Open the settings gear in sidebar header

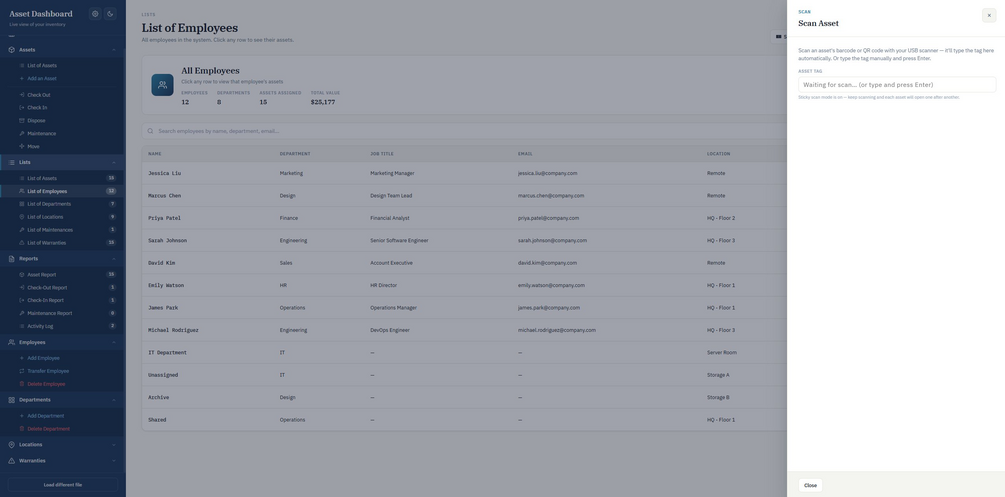[95, 13]
